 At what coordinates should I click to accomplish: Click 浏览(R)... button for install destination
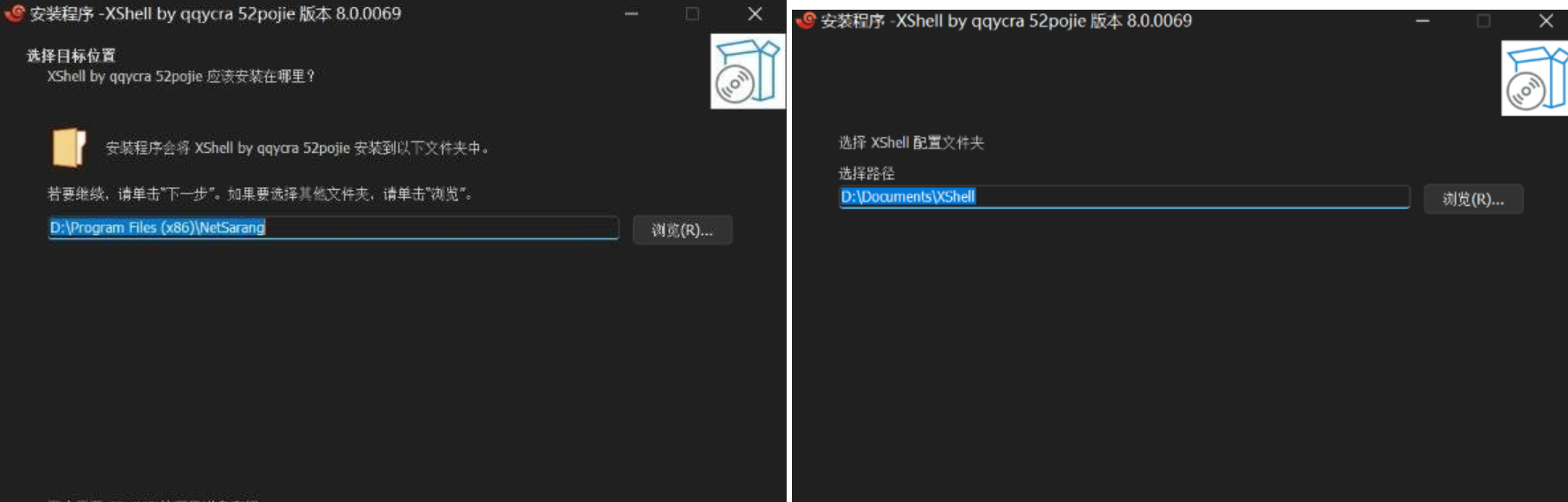682,230
